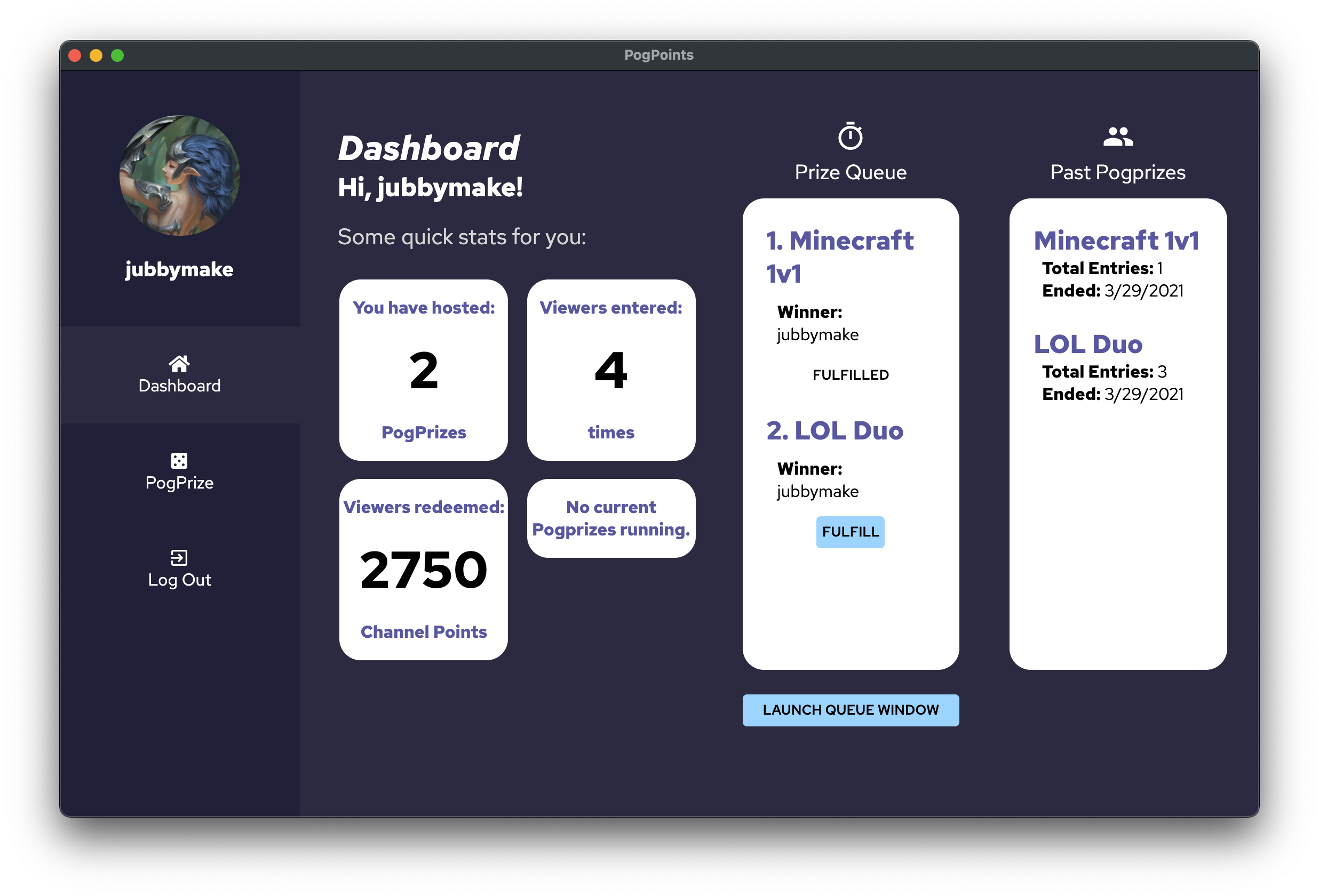This screenshot has height=896, width=1319.
Task: Open the LOL Duo past Pogprize title
Action: 1087,344
